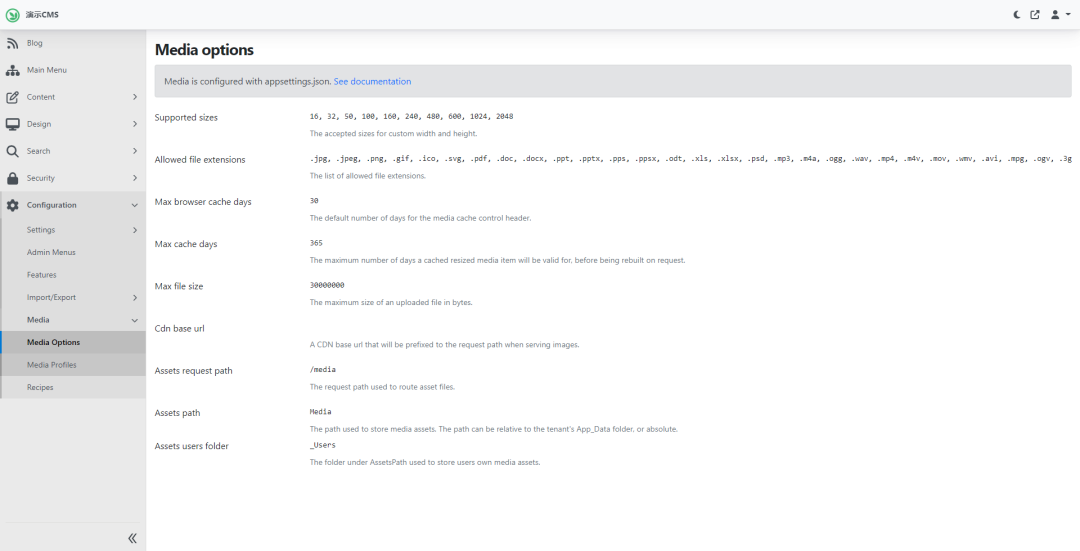Viewport: 1080px width, 551px height.
Task: Click the value 365
Action: pyautogui.click(x=316, y=243)
